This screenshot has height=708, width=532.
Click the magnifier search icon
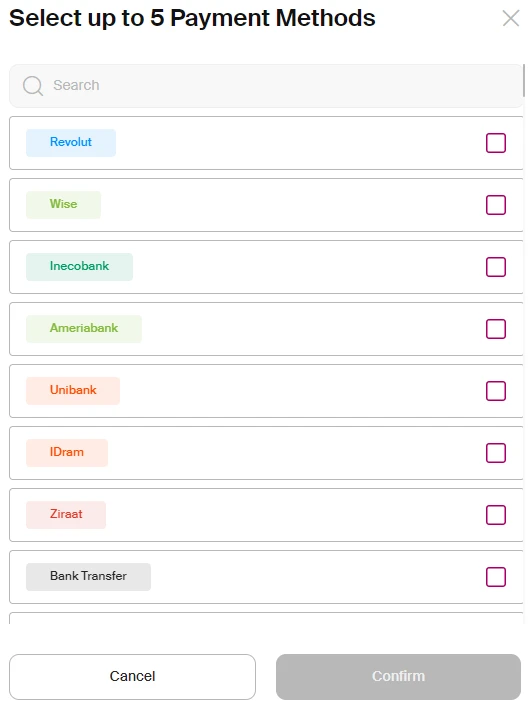[x=33, y=85]
